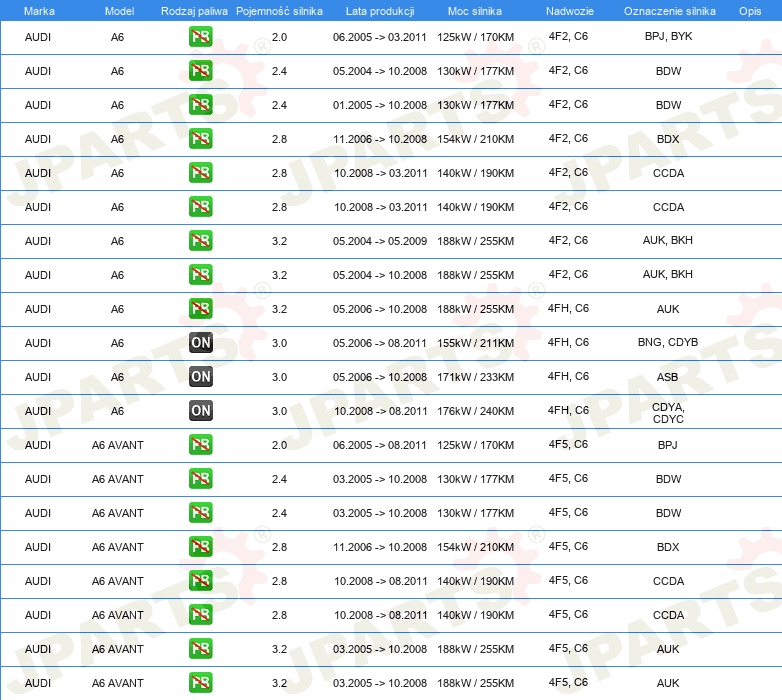
Task: Click the Nadwozie column header
Action: pos(570,11)
